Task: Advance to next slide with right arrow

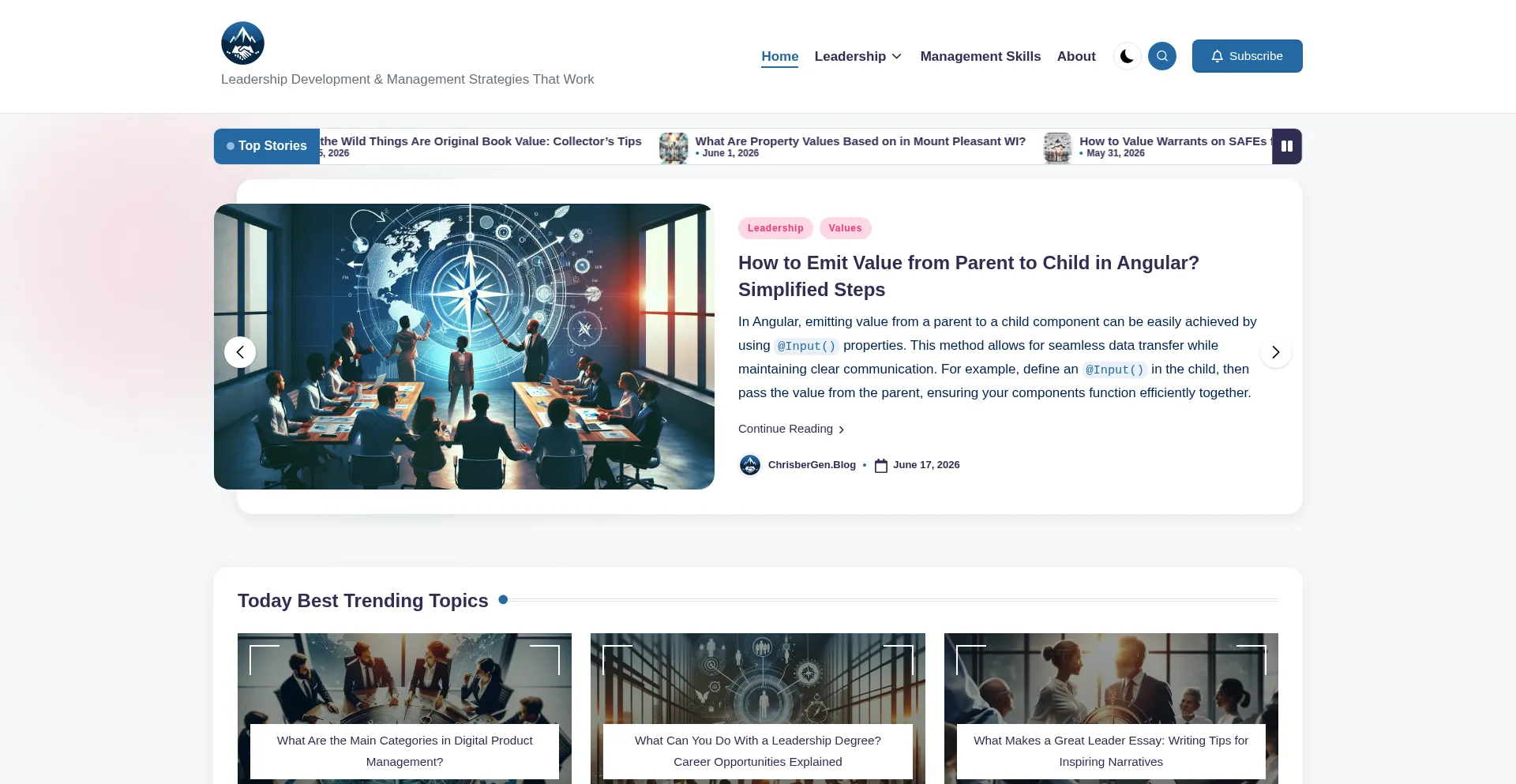Action: coord(1276,352)
